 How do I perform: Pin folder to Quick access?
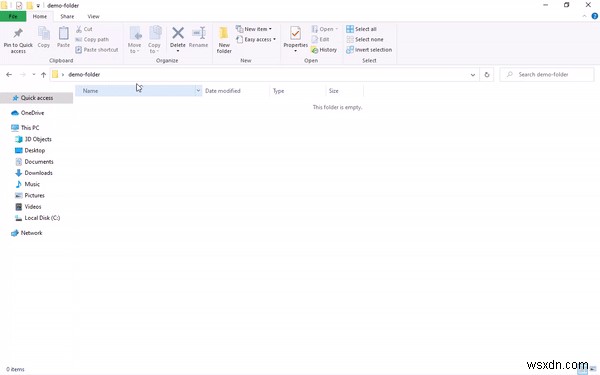click(18, 40)
